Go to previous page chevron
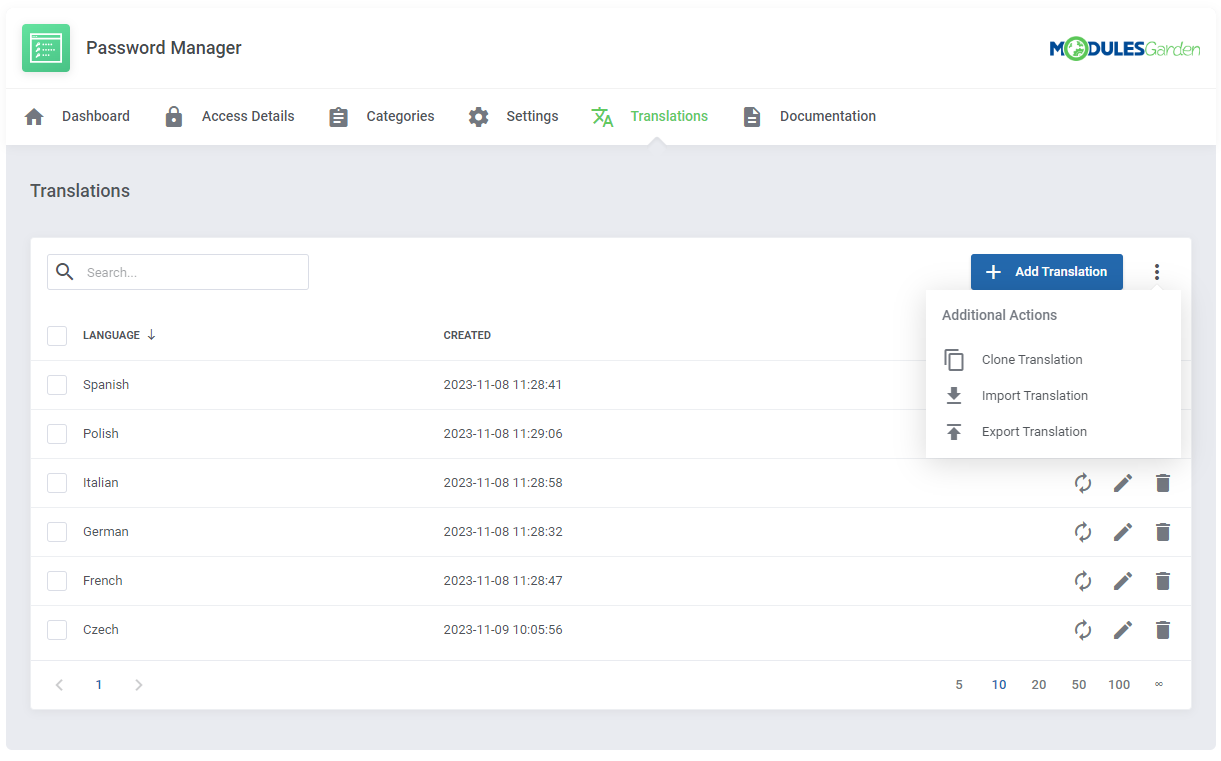1221x761 pixels. [x=60, y=685]
